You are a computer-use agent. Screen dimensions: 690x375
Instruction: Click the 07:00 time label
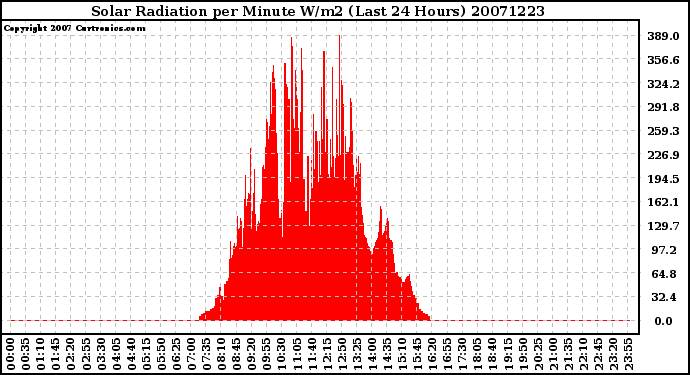(x=191, y=354)
